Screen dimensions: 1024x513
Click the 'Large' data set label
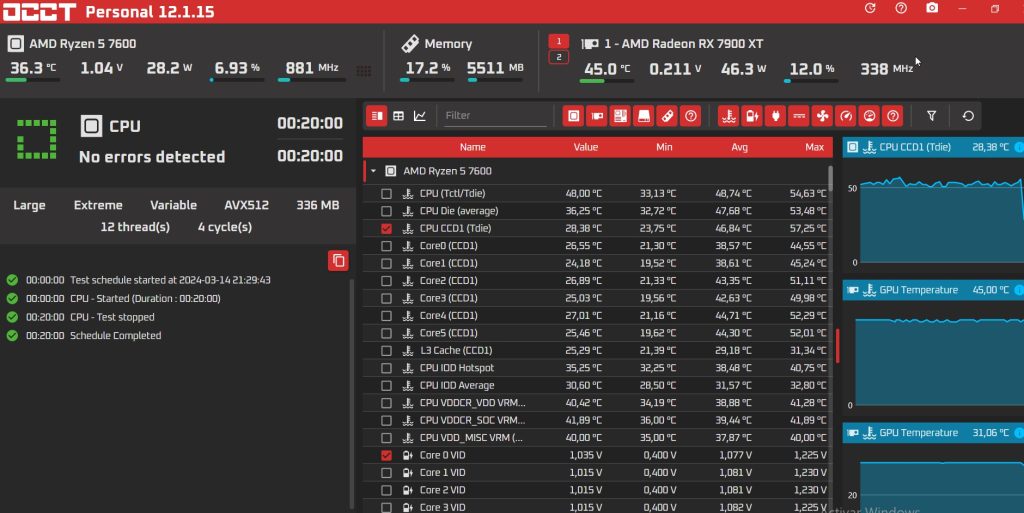coord(29,205)
